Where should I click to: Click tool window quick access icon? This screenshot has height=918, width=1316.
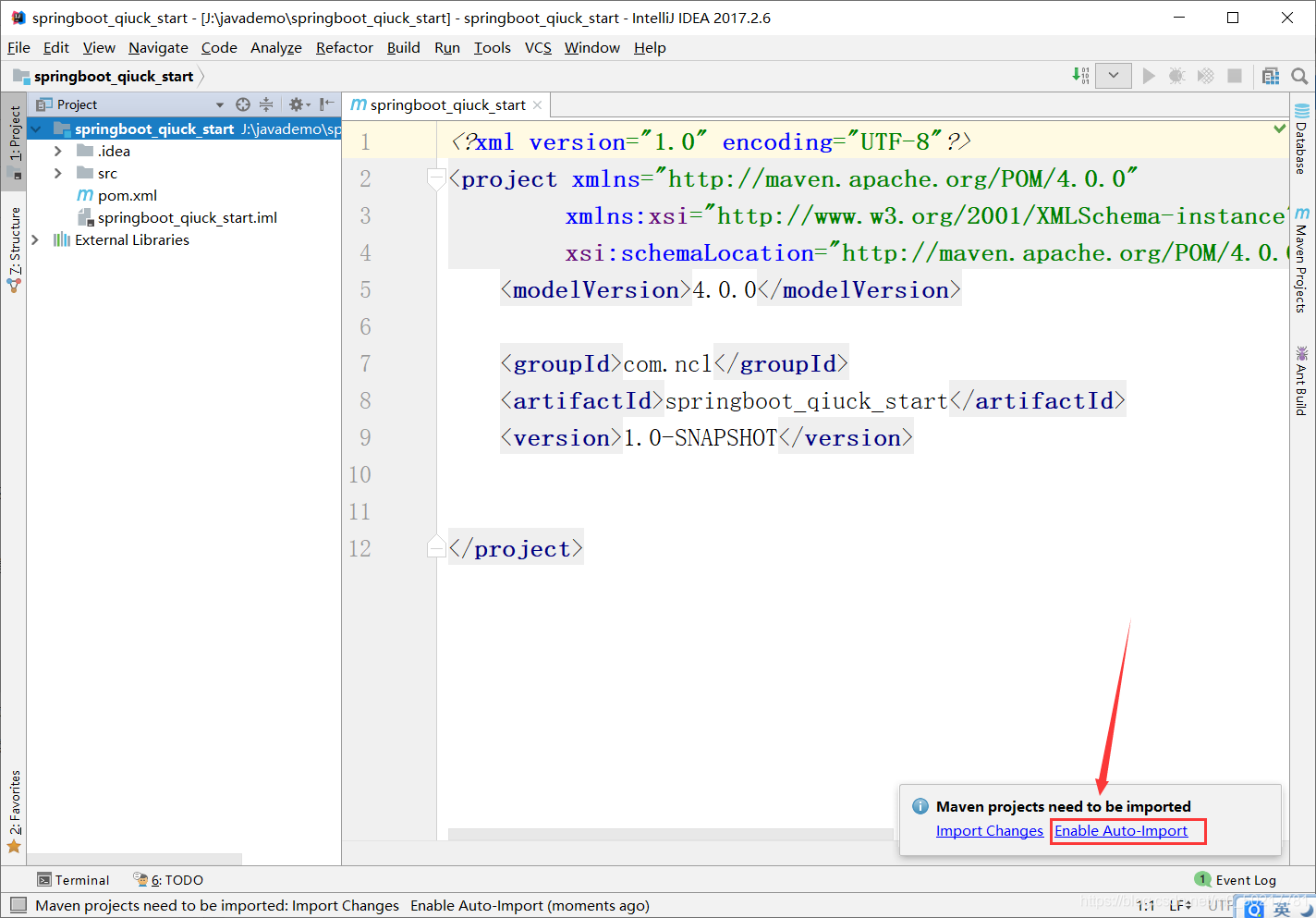[18, 905]
